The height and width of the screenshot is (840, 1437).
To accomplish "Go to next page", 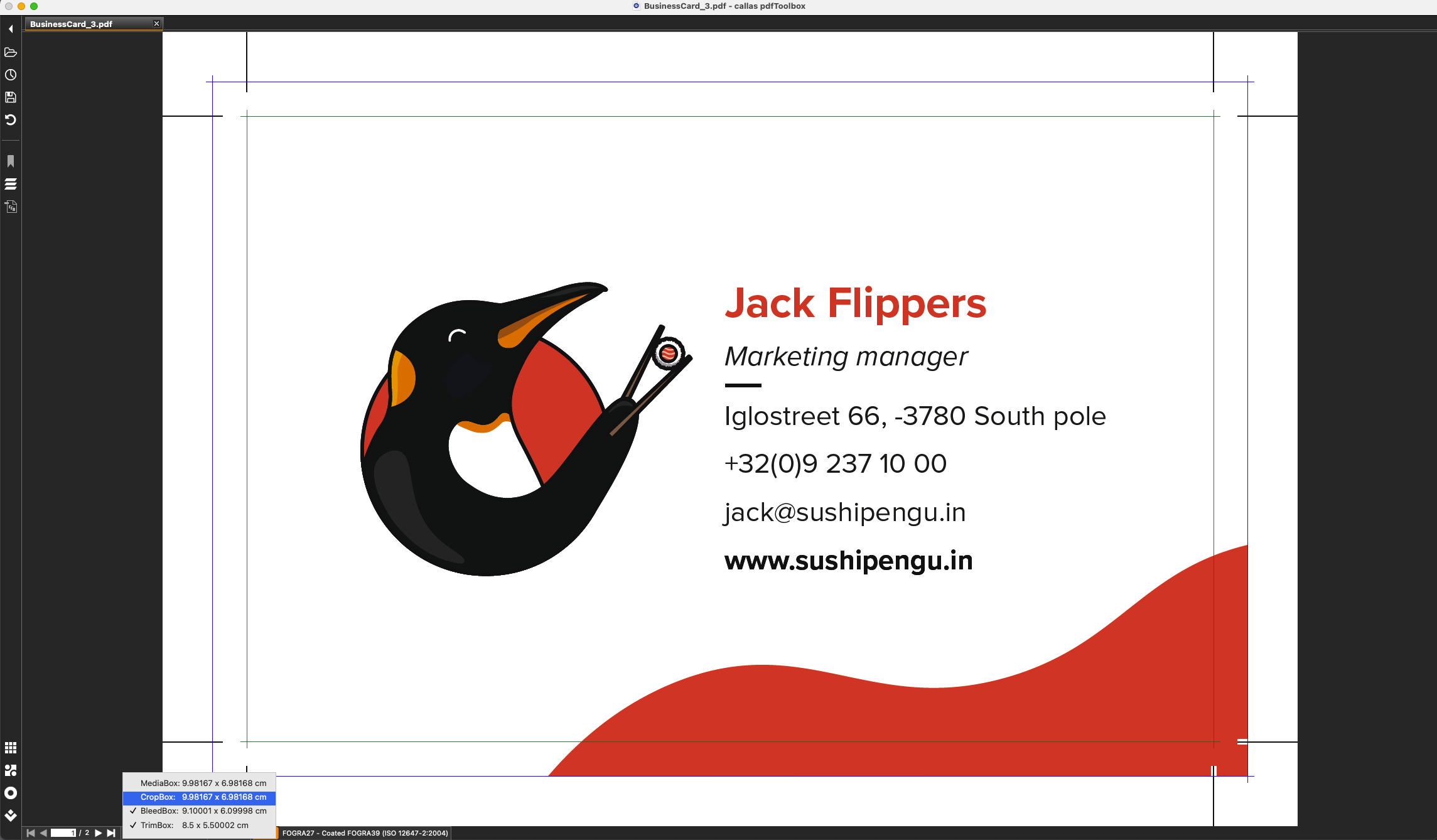I will (x=98, y=833).
